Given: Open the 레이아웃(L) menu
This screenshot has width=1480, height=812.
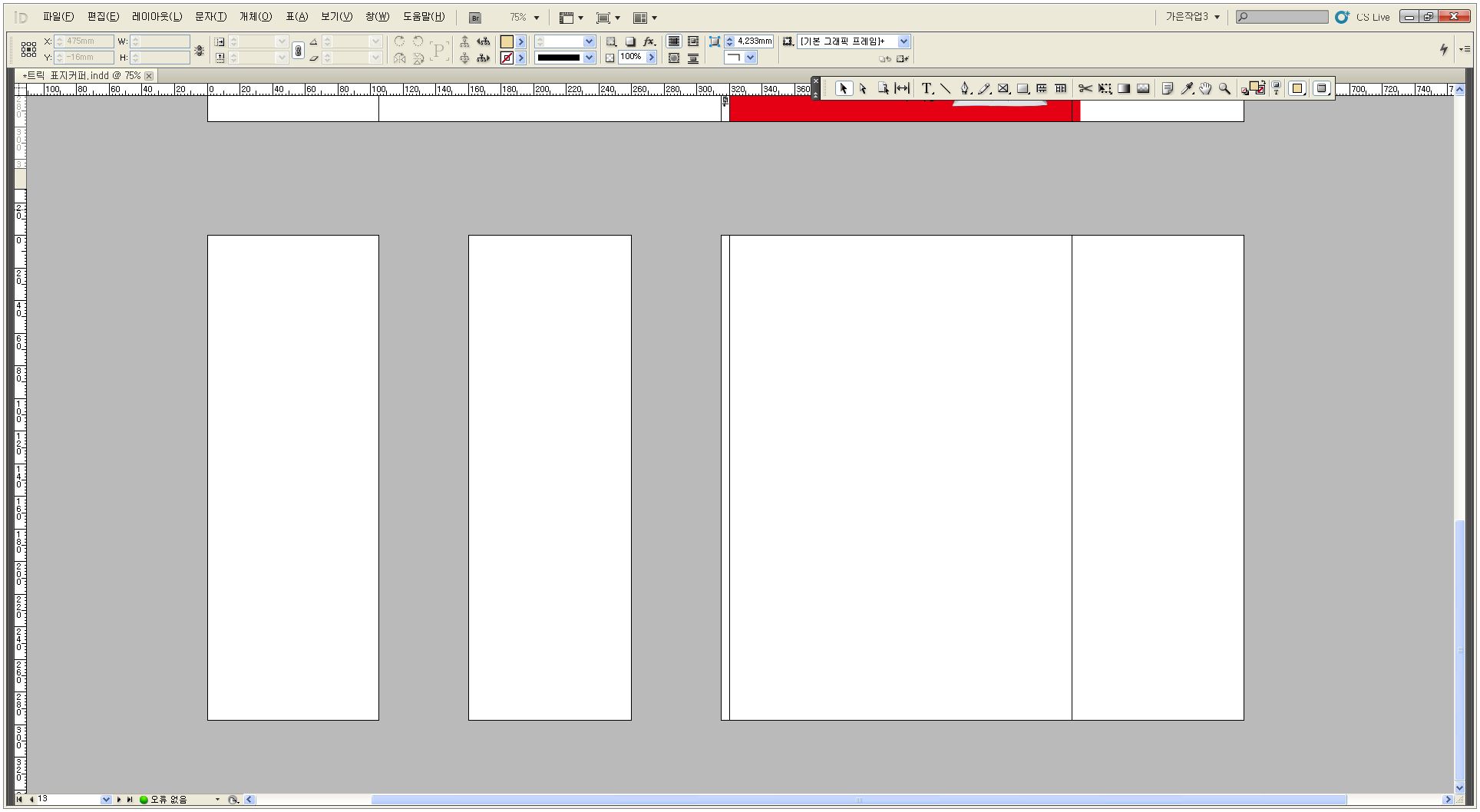Looking at the screenshot, I should tap(157, 17).
